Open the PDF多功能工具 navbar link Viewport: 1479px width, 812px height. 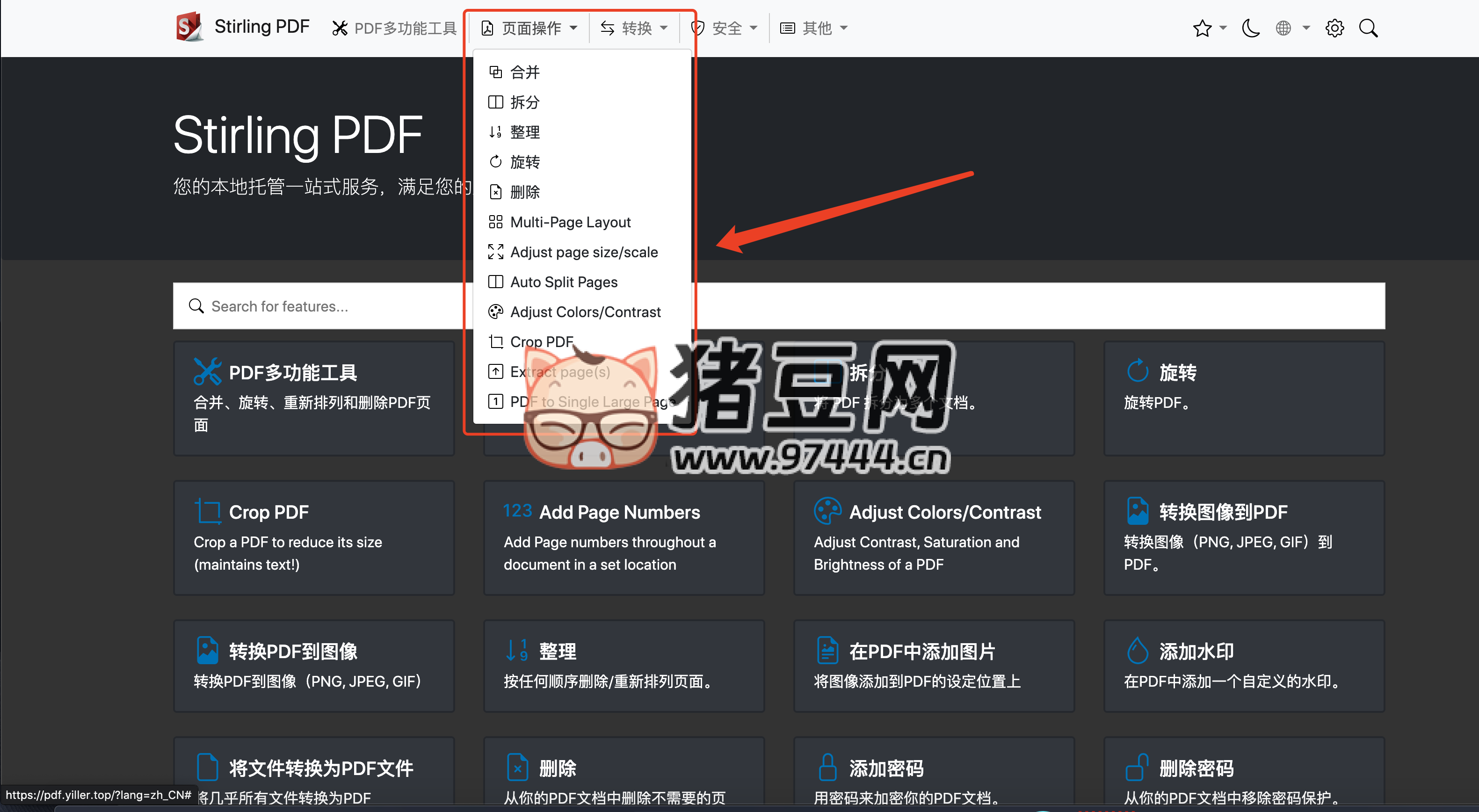394,28
